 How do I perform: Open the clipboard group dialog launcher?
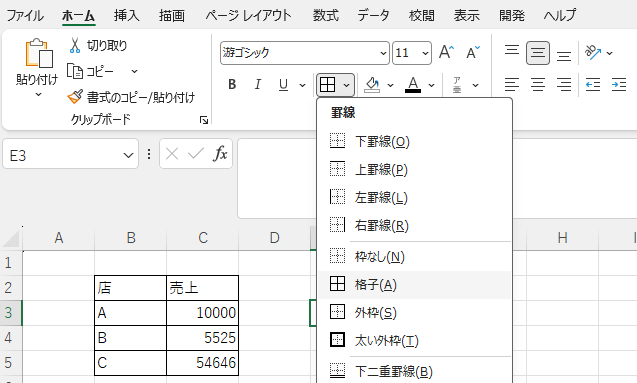coord(204,120)
